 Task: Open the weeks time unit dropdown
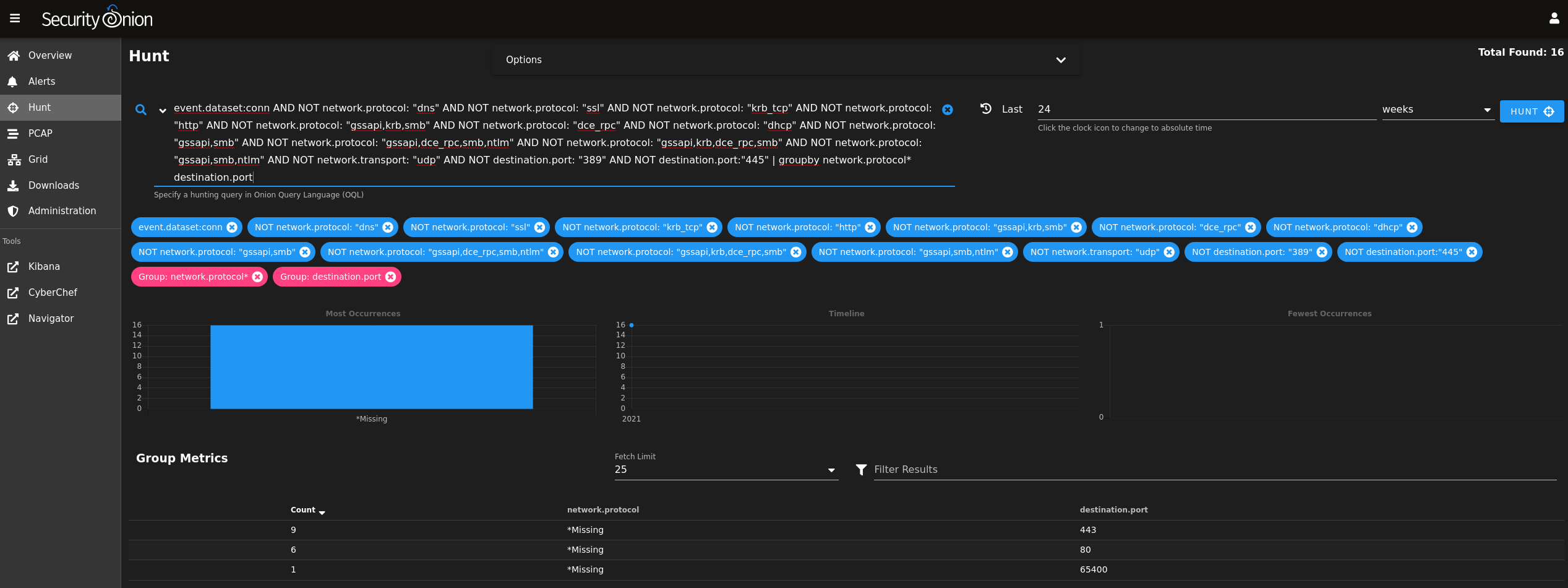(x=1437, y=110)
